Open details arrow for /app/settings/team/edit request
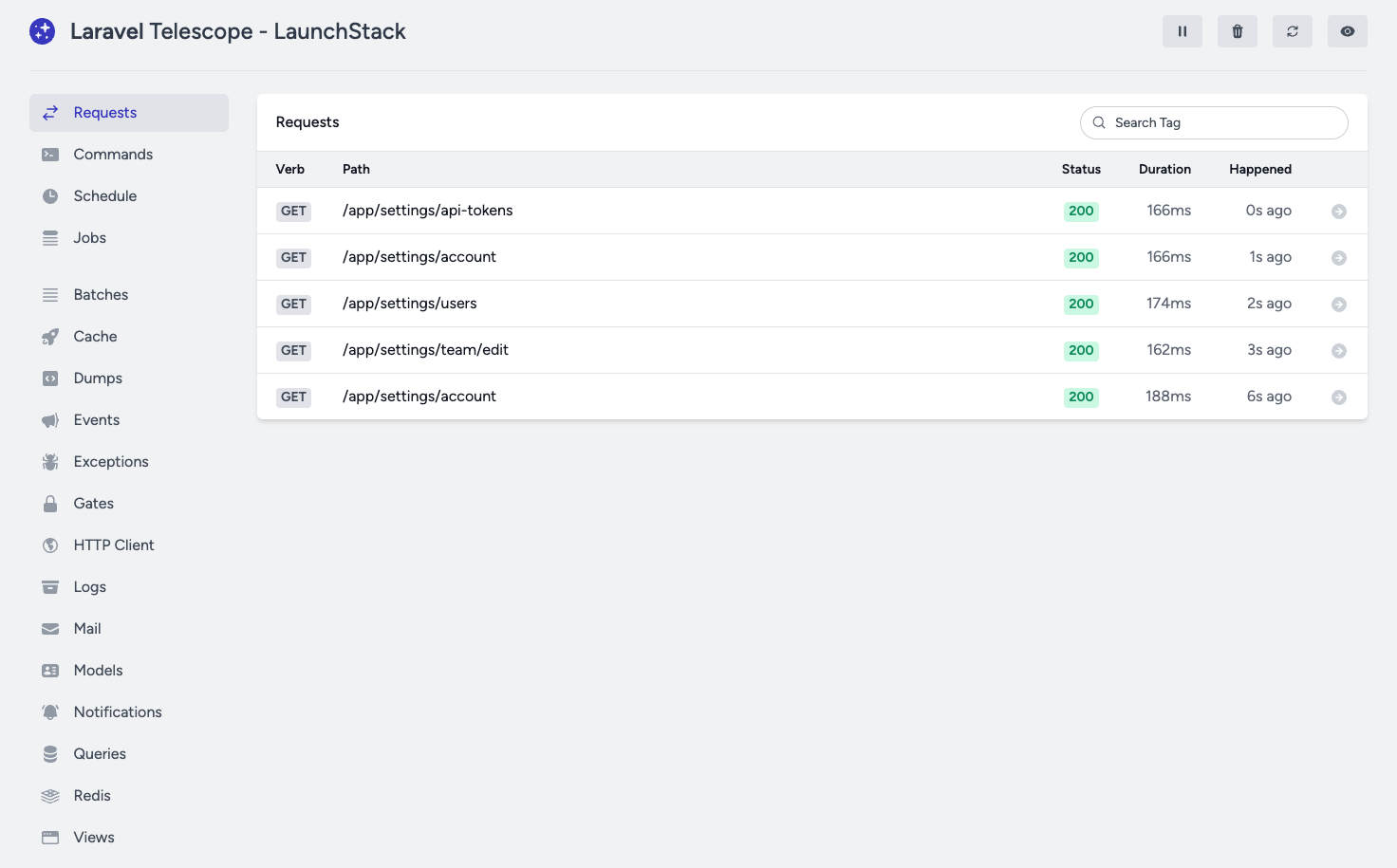 click(x=1338, y=351)
